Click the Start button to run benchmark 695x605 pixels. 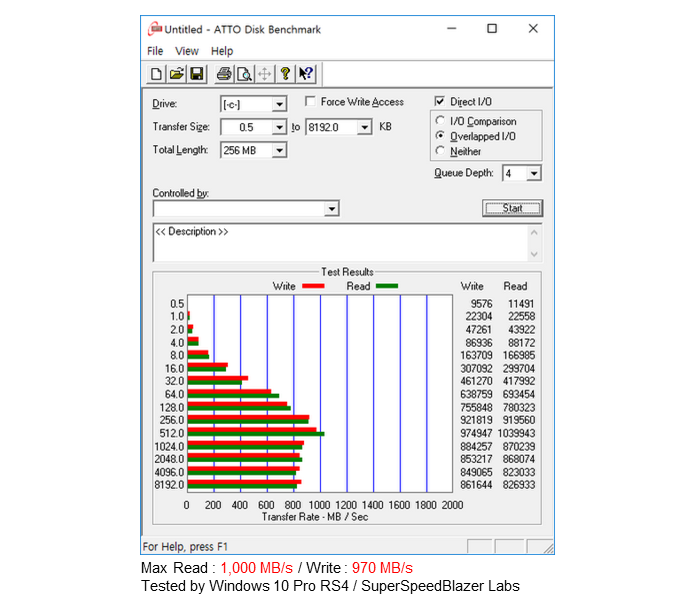[512, 208]
